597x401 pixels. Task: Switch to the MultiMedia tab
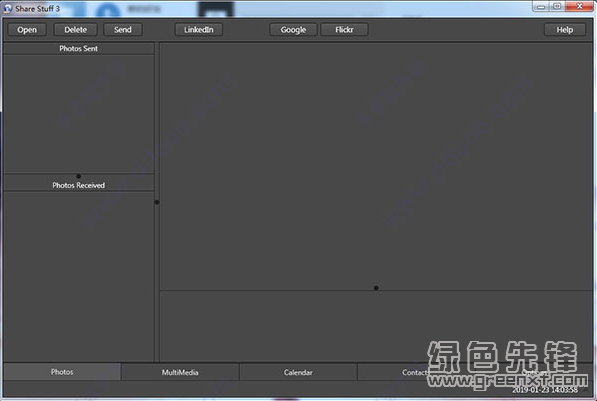180,372
